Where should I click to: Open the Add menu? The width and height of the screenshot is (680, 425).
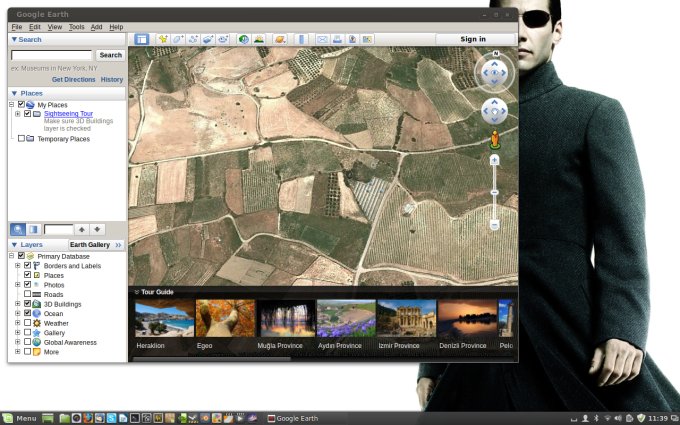96,27
